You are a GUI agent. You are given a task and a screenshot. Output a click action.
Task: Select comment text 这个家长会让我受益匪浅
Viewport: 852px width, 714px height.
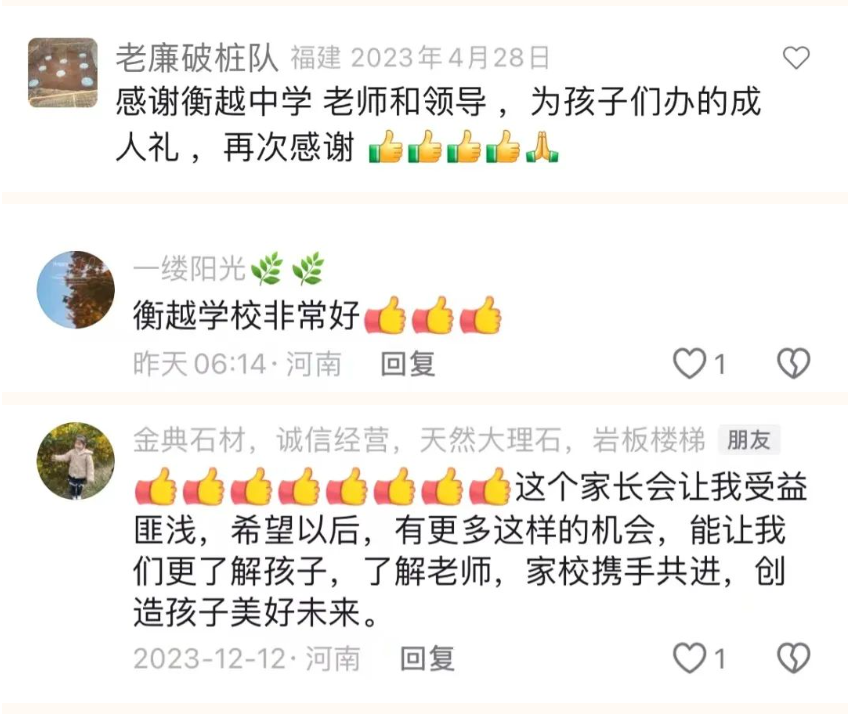(471, 508)
